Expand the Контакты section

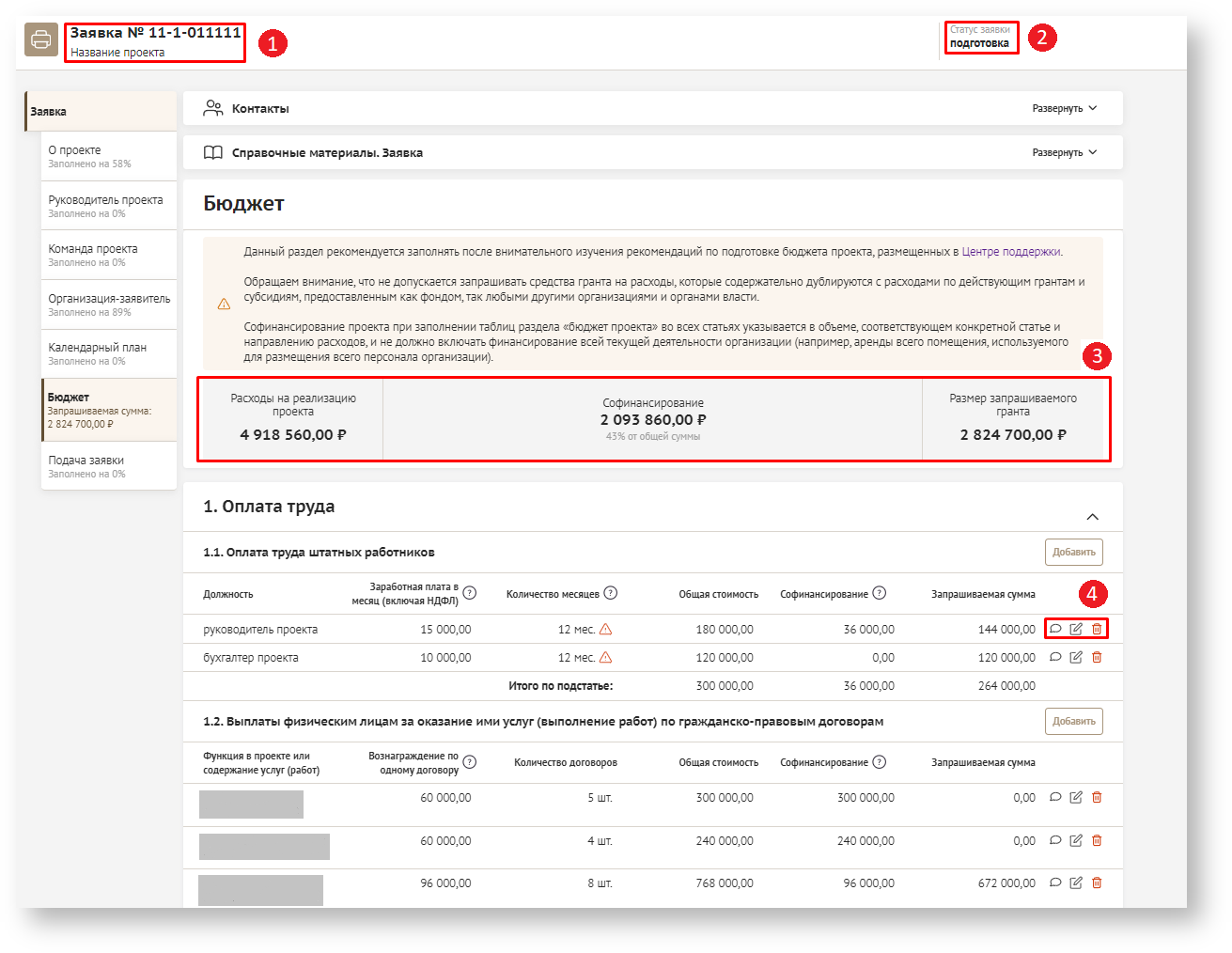tap(1064, 108)
